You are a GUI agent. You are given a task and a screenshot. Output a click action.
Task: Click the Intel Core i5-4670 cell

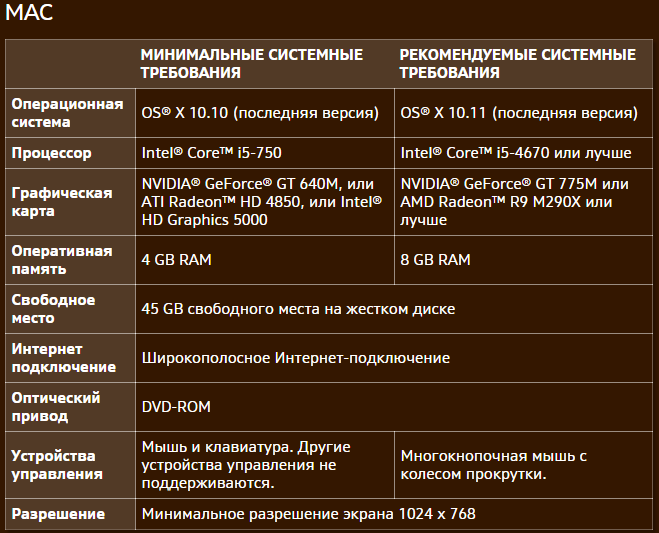pyautogui.click(x=515, y=153)
